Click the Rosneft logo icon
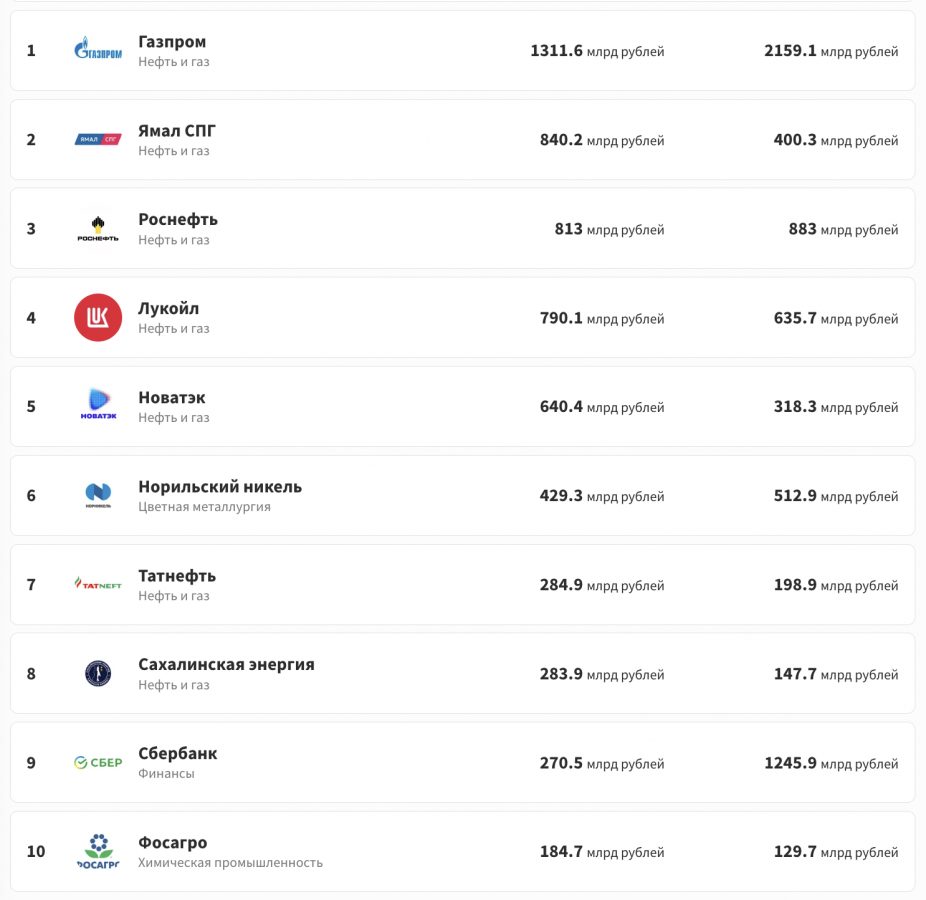Viewport: 926px width, 900px height. pyautogui.click(x=98, y=228)
